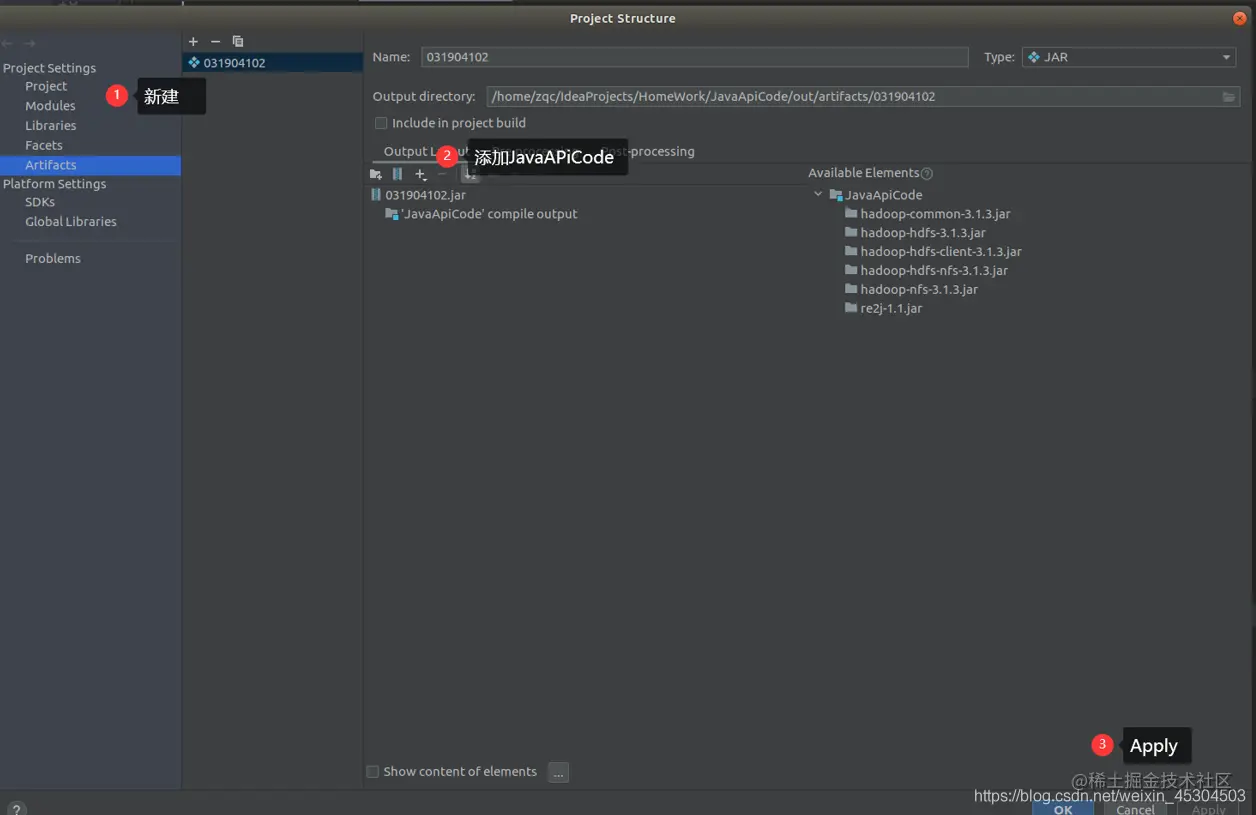Toggle Show content of elements

[x=373, y=772]
